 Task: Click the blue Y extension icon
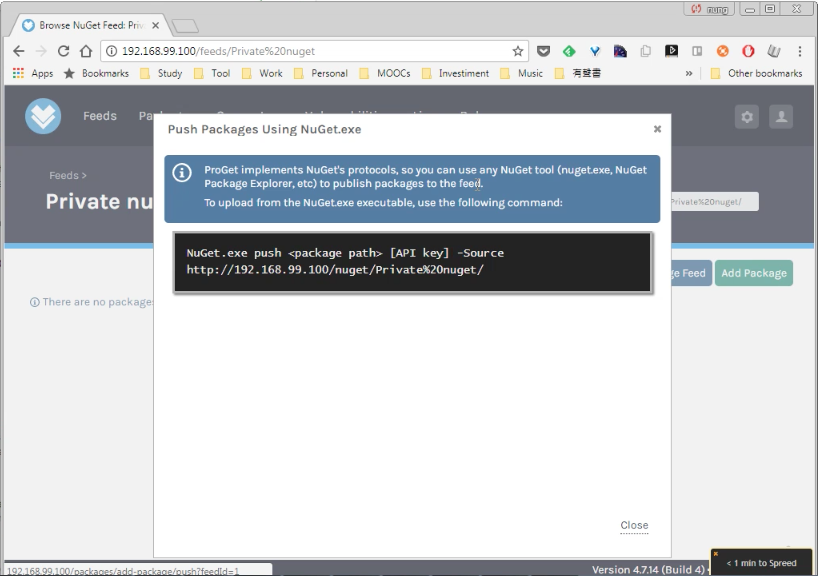click(x=595, y=51)
